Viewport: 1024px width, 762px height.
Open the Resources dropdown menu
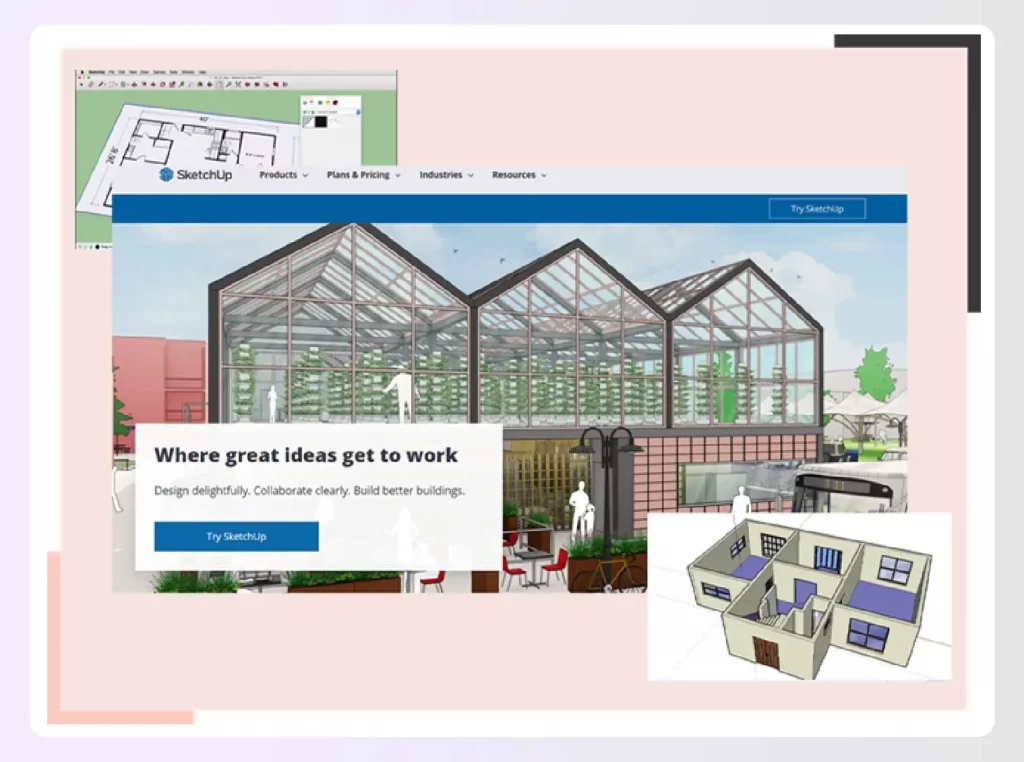(x=519, y=175)
